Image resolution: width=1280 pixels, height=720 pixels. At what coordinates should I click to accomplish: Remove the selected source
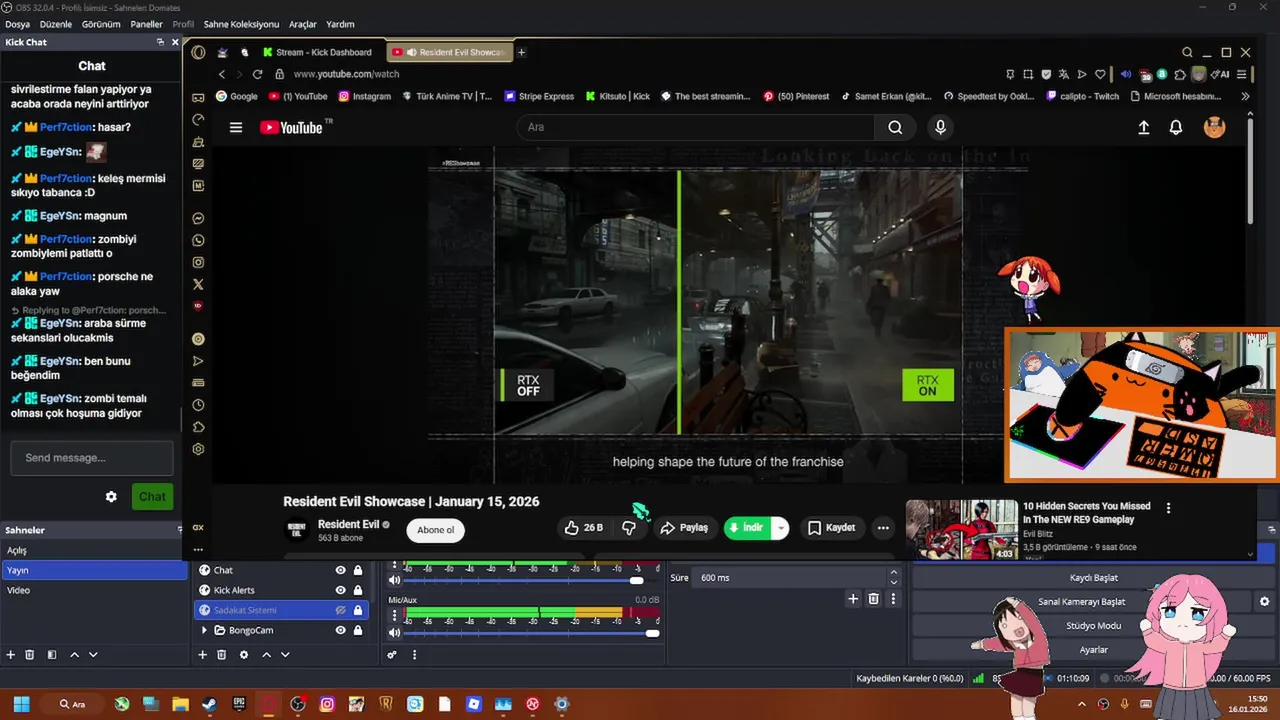222,655
